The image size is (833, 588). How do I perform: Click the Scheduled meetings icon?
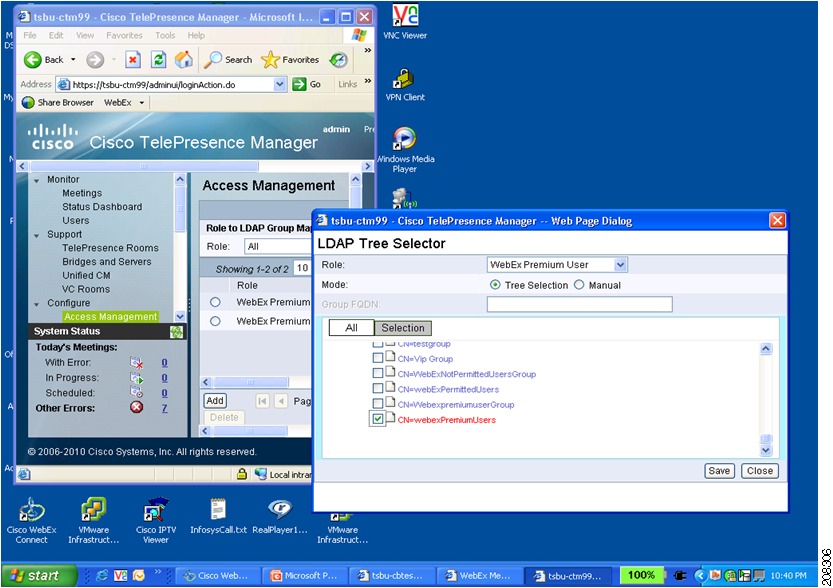[137, 393]
